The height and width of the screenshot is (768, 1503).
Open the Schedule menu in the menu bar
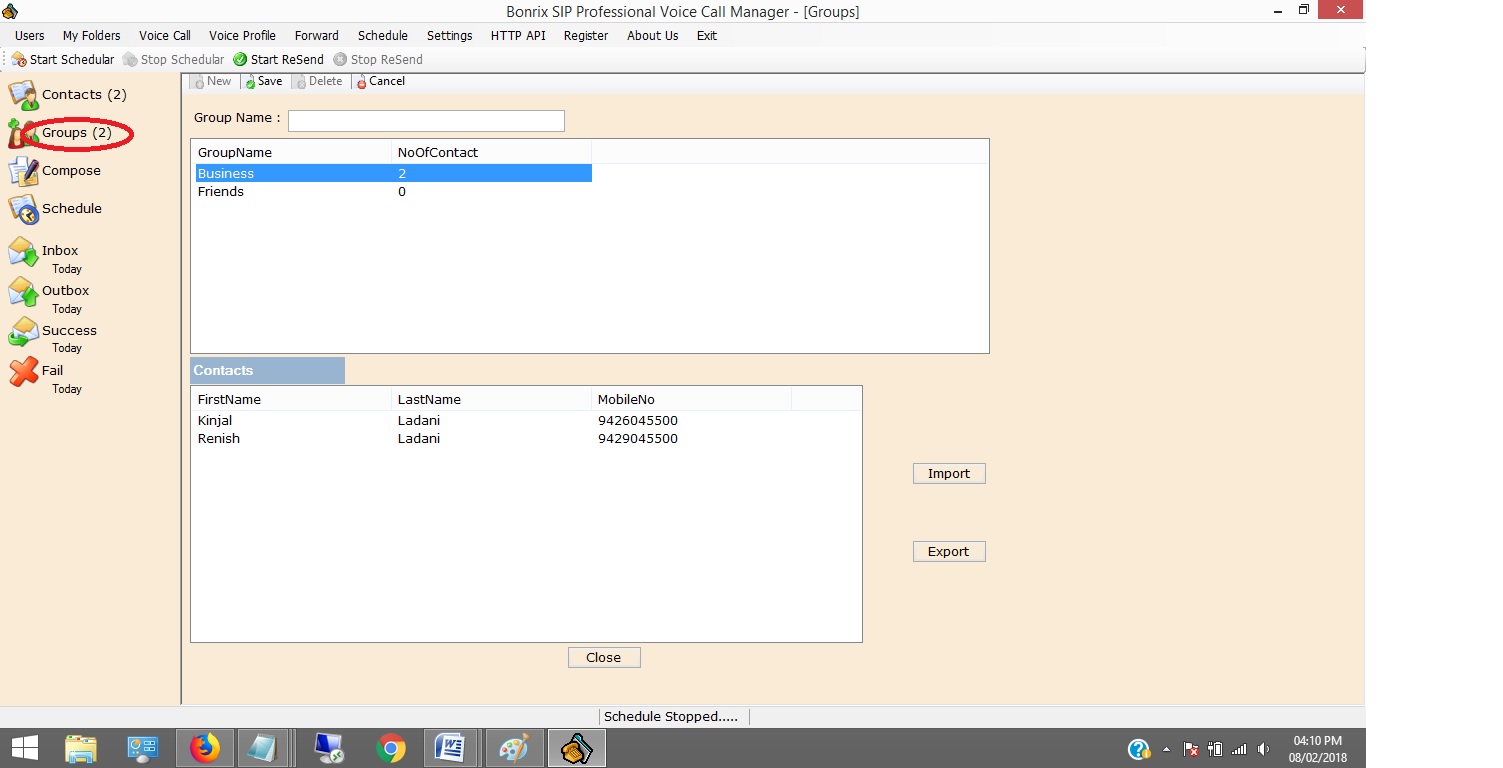click(x=383, y=36)
